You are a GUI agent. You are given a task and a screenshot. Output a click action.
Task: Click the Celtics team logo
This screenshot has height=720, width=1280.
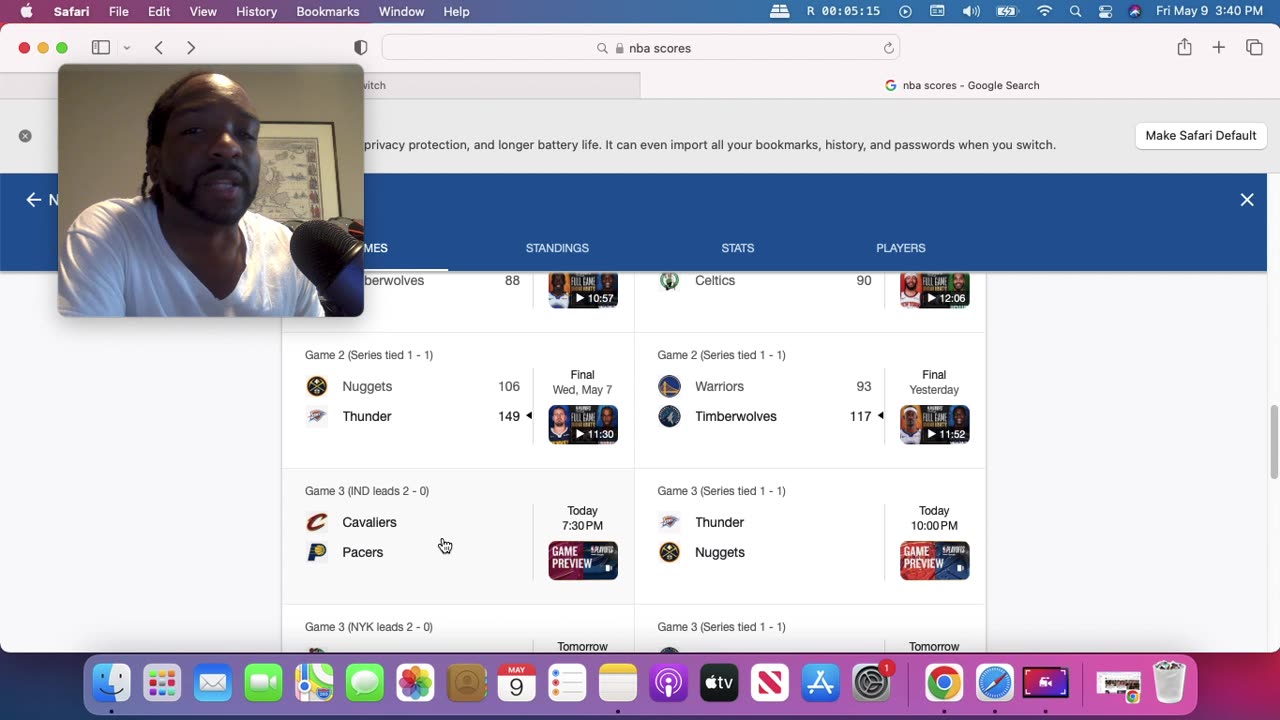pyautogui.click(x=670, y=281)
